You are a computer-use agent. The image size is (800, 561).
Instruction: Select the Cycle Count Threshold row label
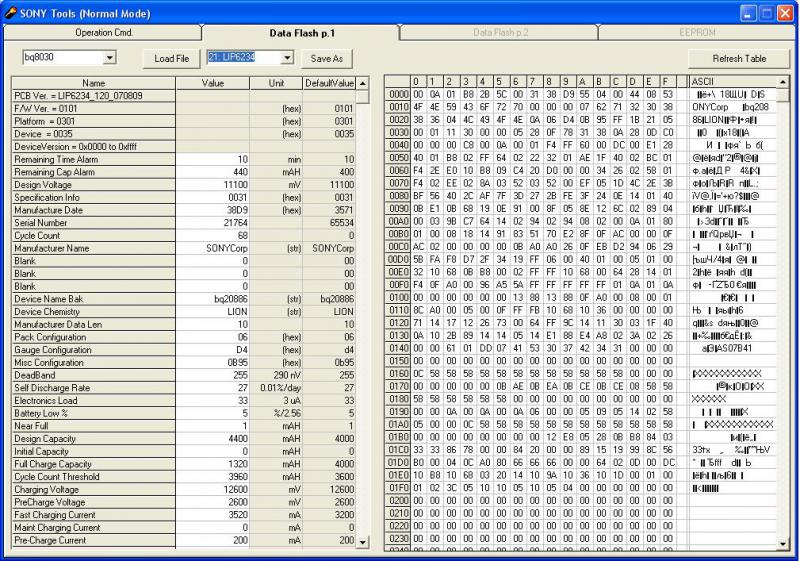pos(93,477)
